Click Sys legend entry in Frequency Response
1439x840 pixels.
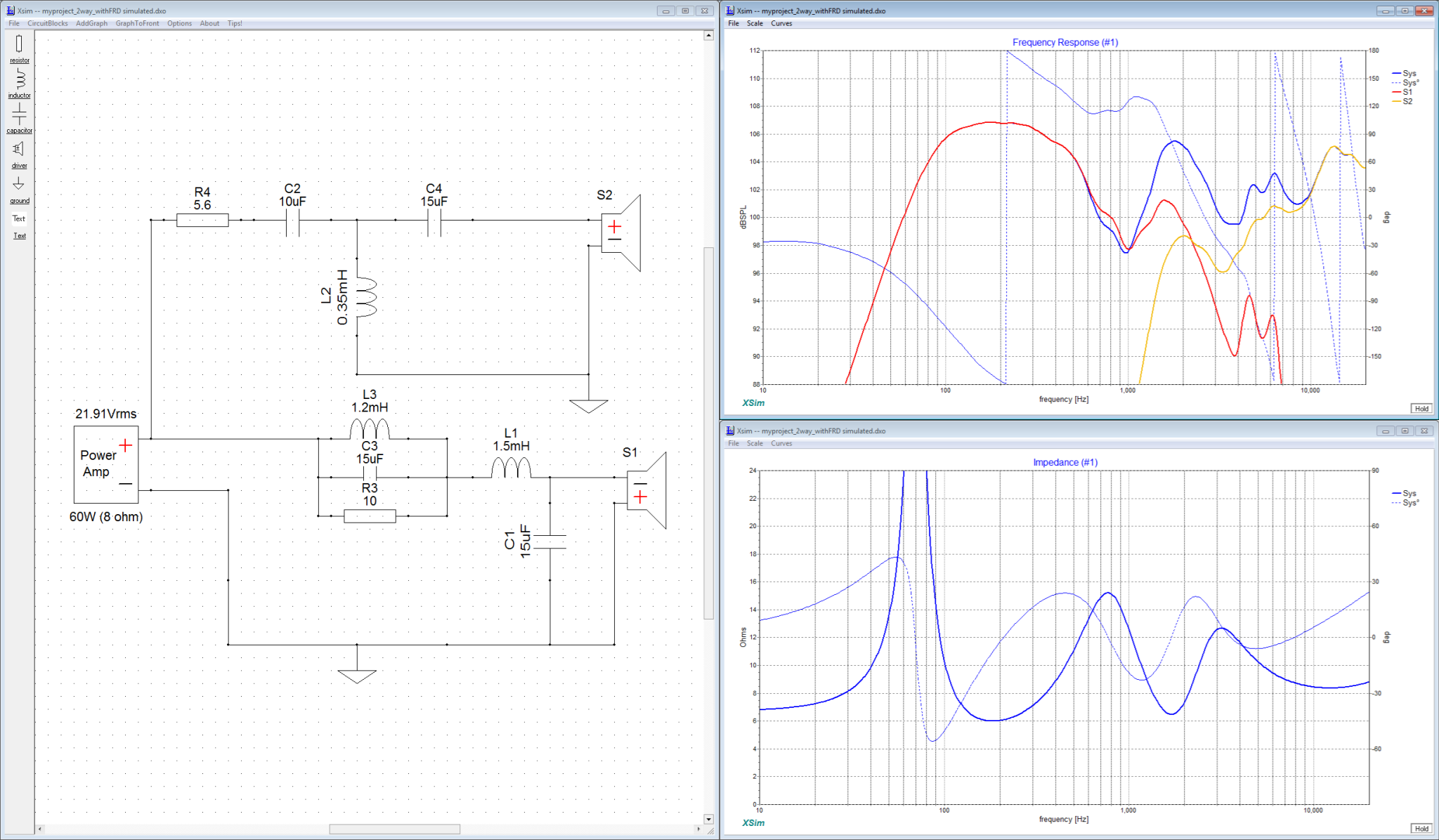pos(1404,73)
